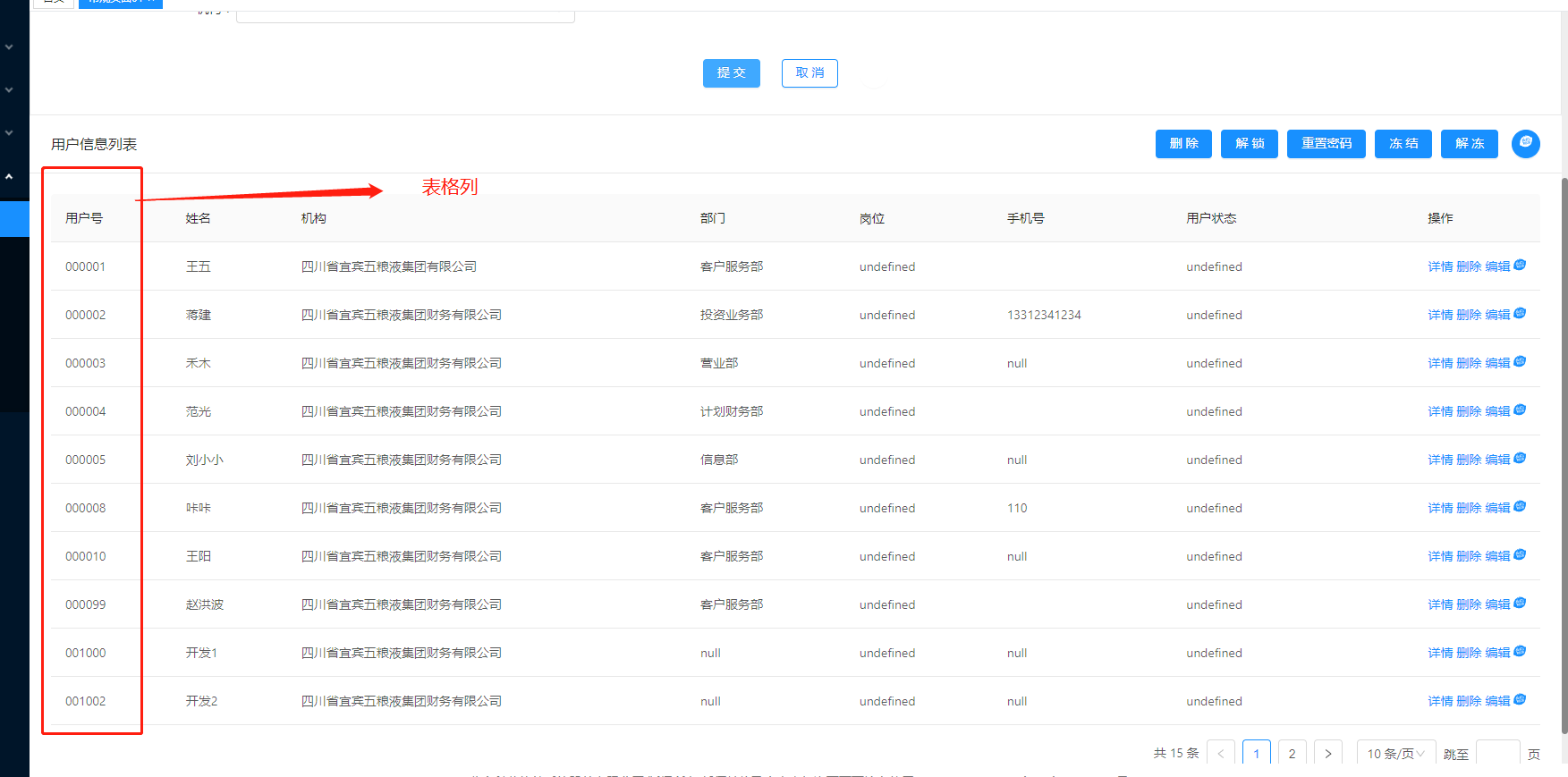Click the 用户号 column header
The image size is (1568, 777).
[x=84, y=218]
